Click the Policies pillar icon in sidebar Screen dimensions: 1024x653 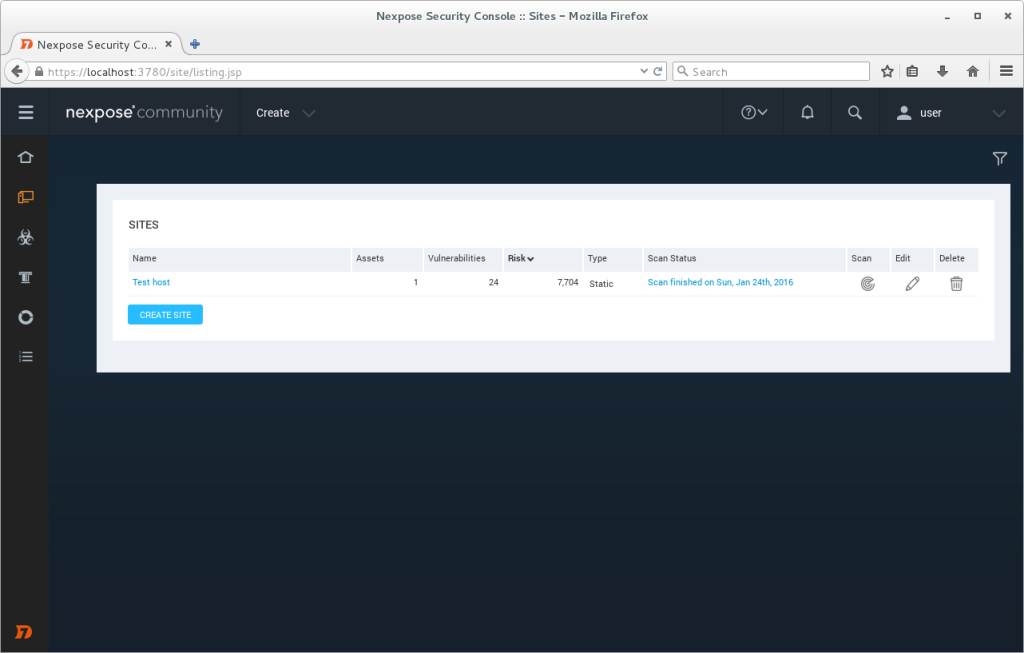pyautogui.click(x=25, y=277)
